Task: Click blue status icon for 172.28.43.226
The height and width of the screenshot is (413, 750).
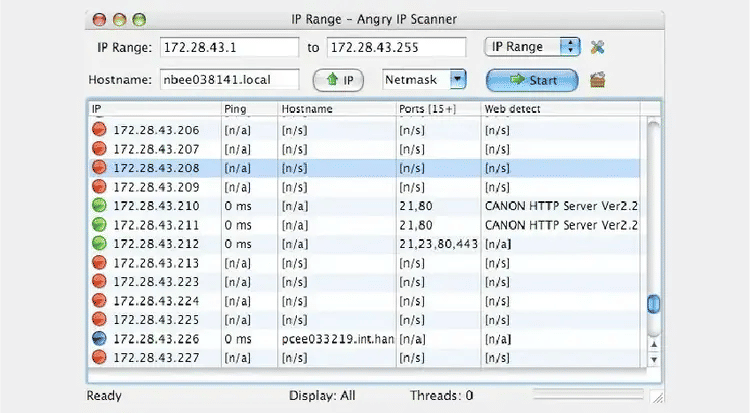Action: 99,339
